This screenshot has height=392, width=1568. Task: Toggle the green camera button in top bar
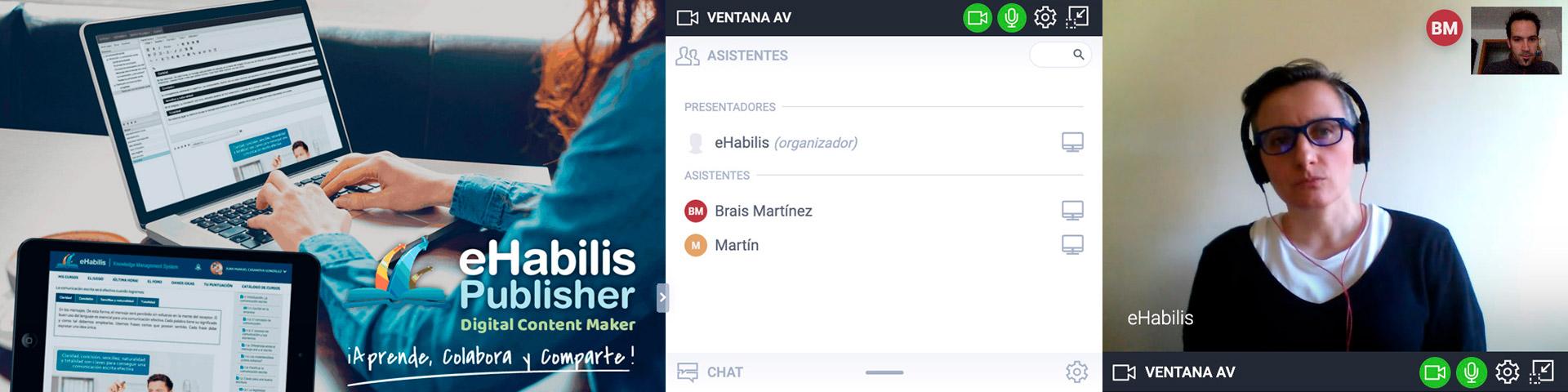977,17
